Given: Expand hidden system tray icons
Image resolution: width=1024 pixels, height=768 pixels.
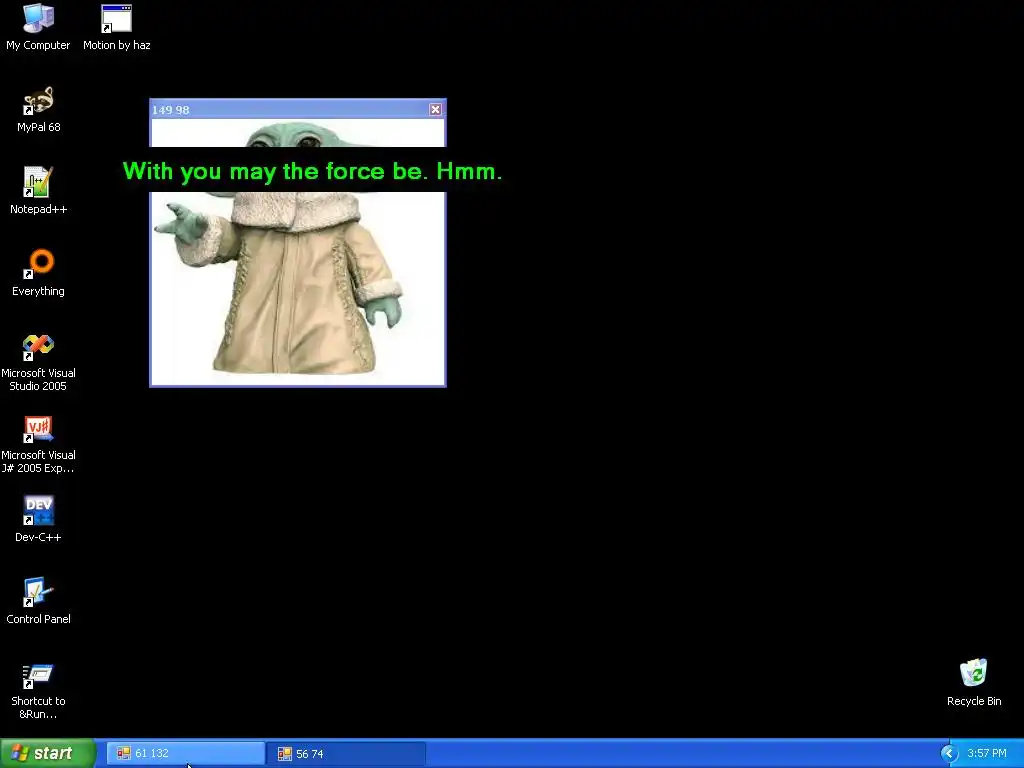Looking at the screenshot, I should (949, 754).
